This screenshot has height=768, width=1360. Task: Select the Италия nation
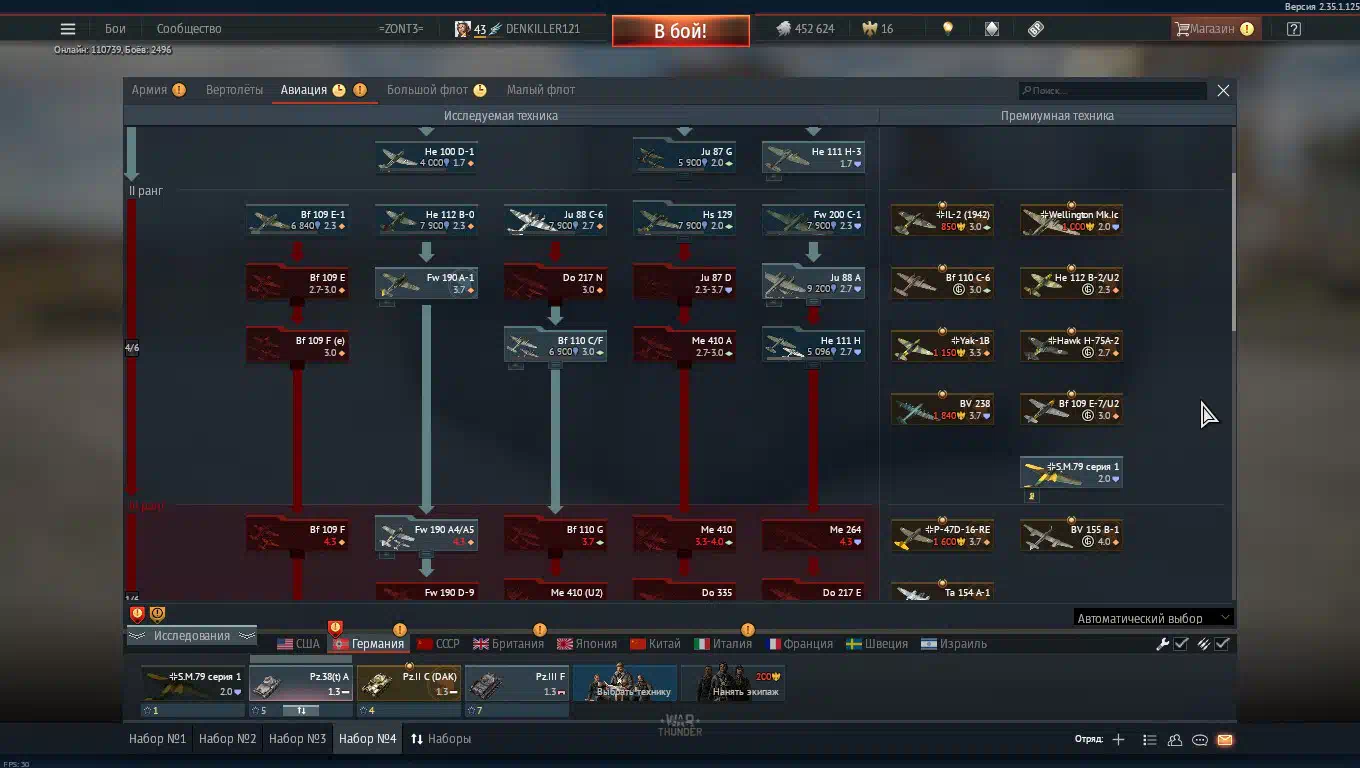tap(723, 644)
